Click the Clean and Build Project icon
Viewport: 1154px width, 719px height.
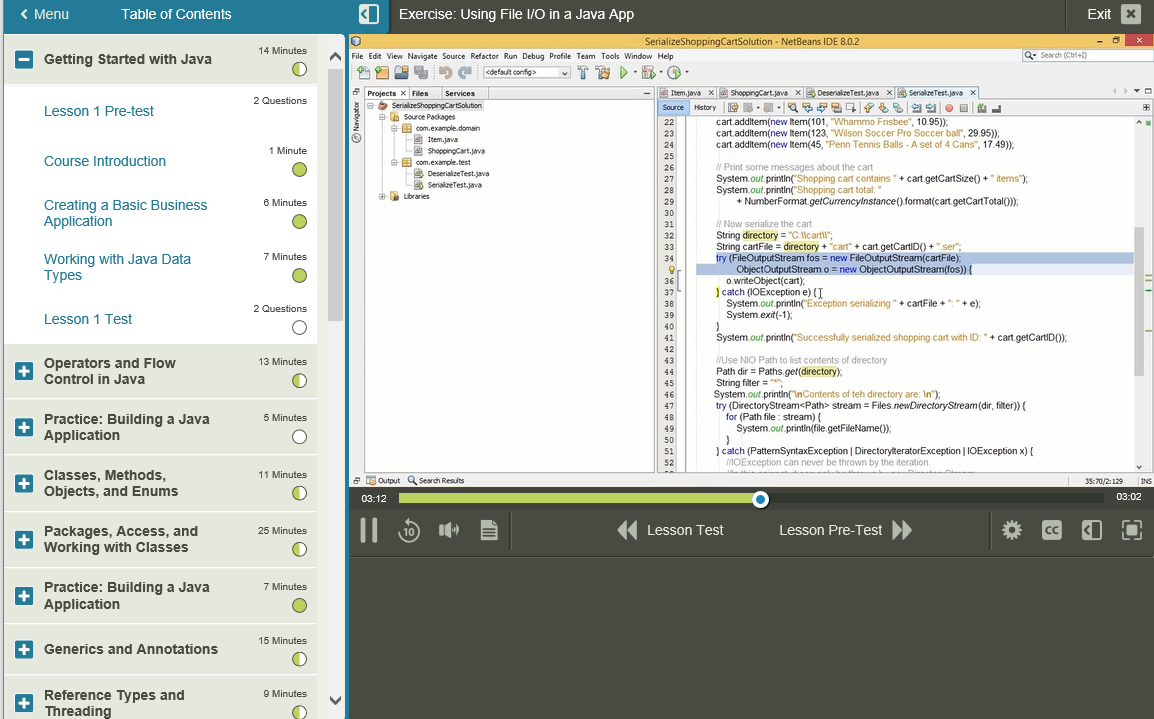point(604,72)
